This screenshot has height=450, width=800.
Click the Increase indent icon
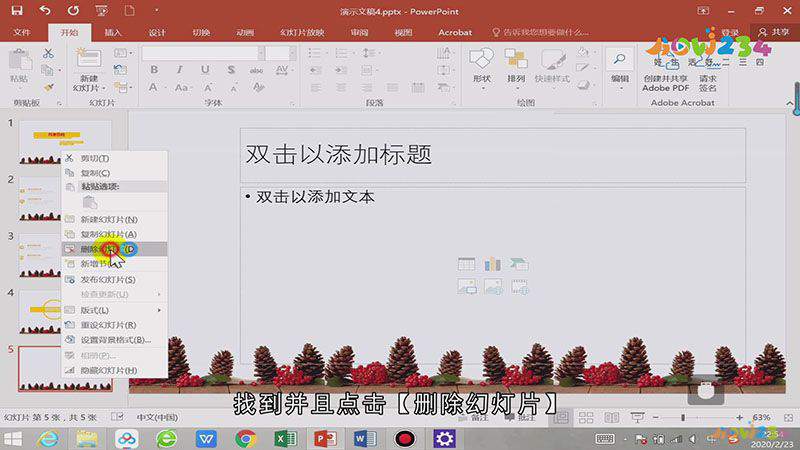tap(341, 70)
